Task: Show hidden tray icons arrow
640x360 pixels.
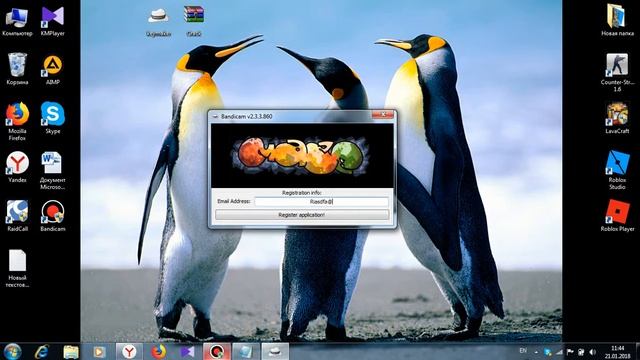Action: [x=536, y=352]
